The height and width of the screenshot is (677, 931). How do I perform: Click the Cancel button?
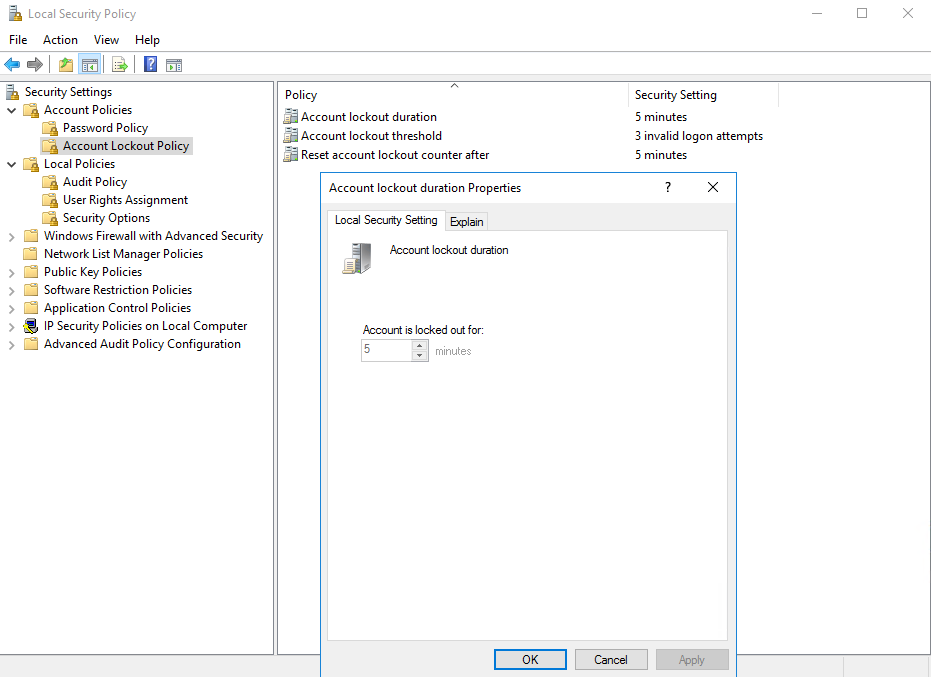tap(610, 659)
